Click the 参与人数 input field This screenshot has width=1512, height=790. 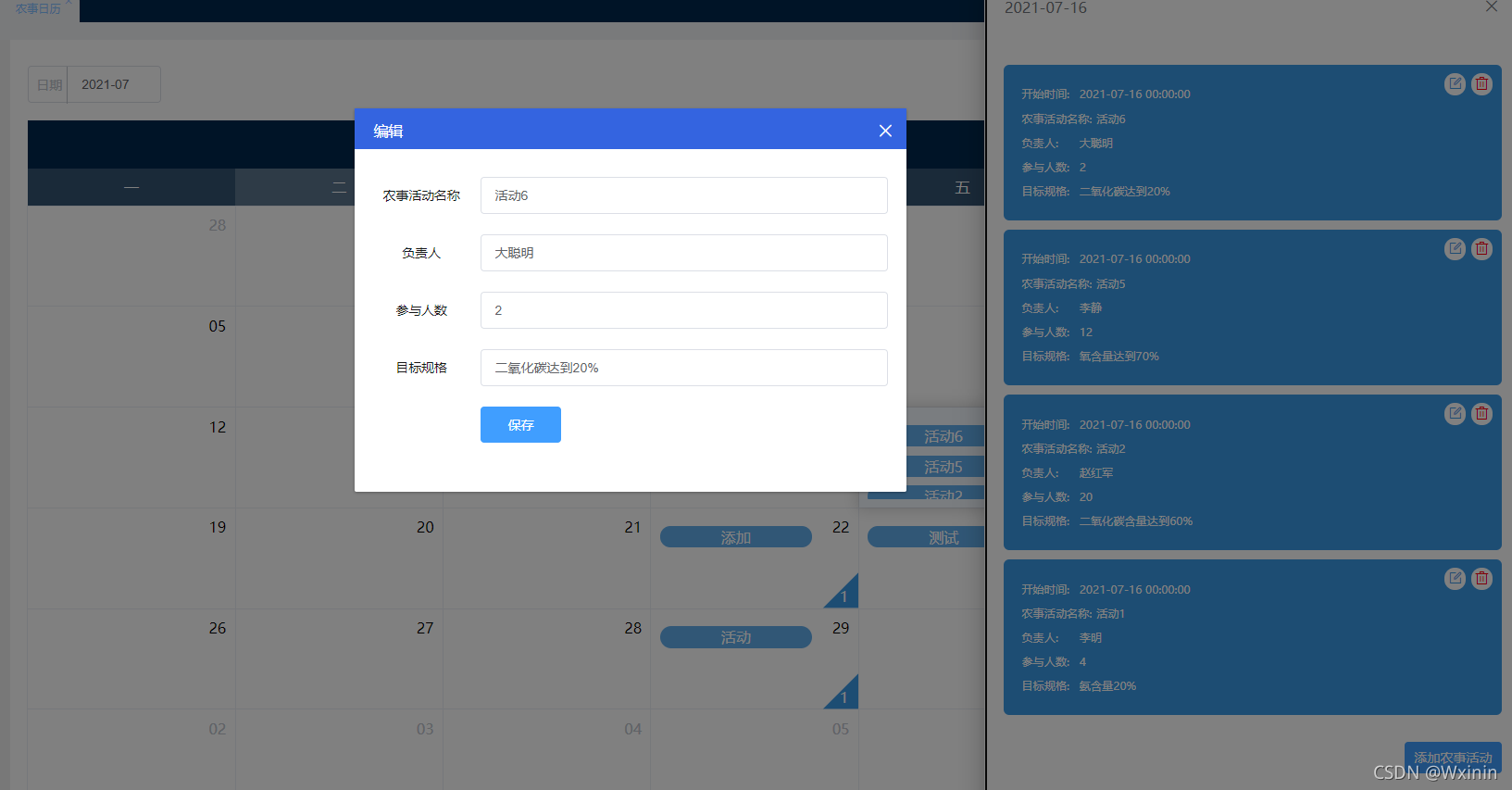pos(683,310)
